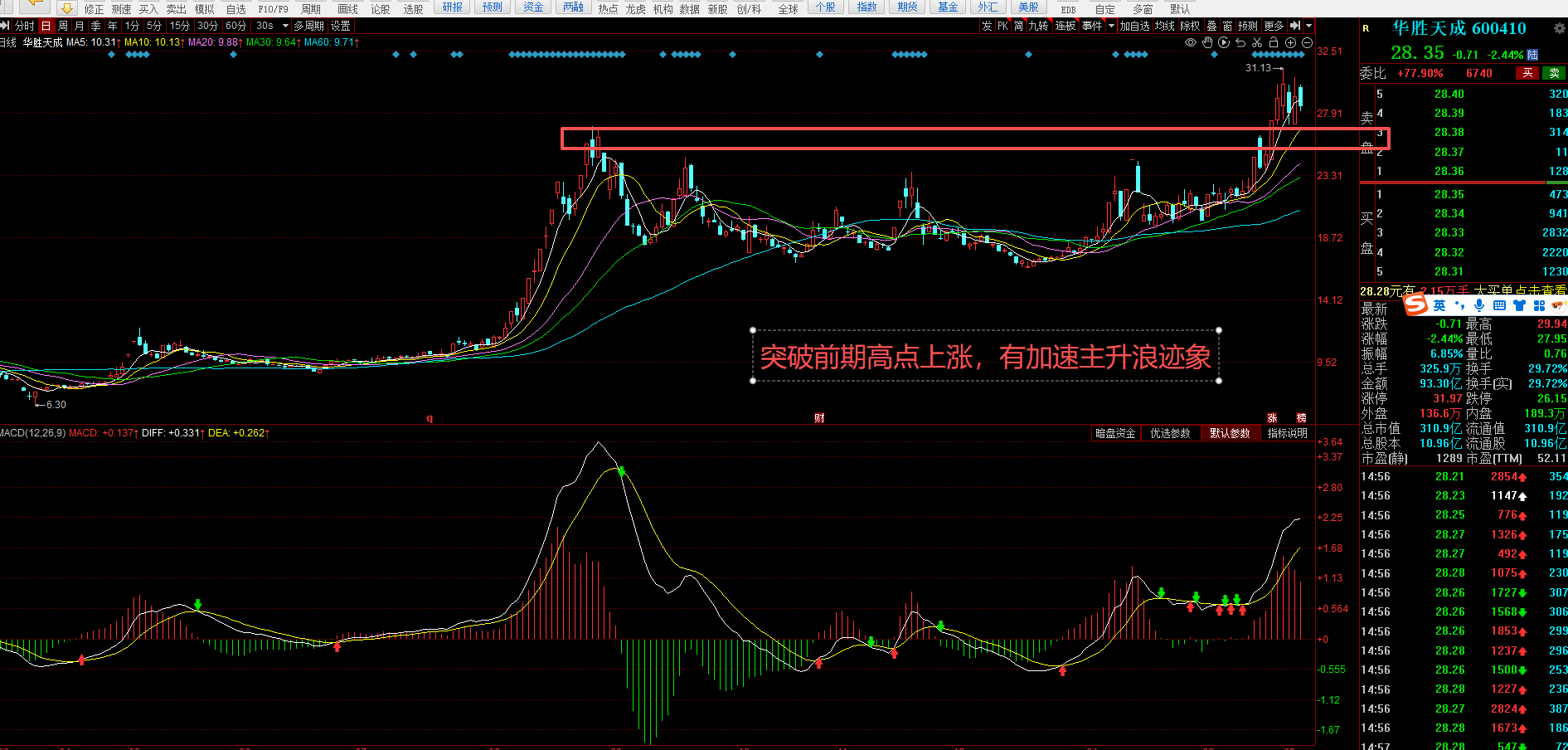The width and height of the screenshot is (1568, 750).
Task: Click the red 涨 marker icon on chart
Action: (1272, 418)
